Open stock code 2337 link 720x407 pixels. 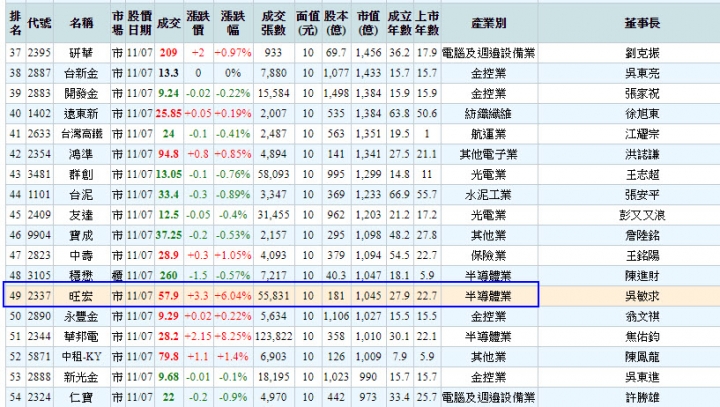tap(39, 296)
